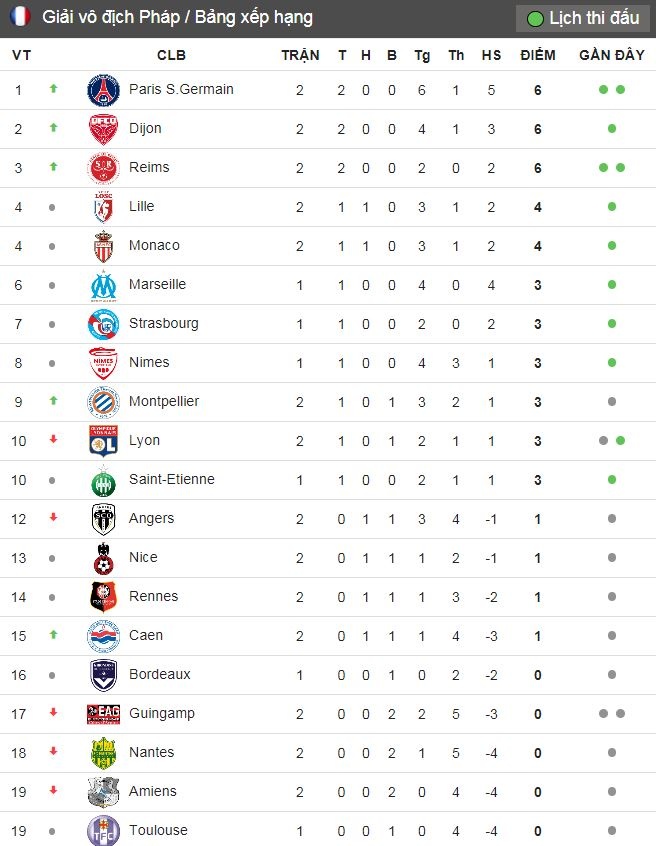Click the GẦN ĐÂY column header
Viewport: 656px width, 846px height.
[611, 55]
